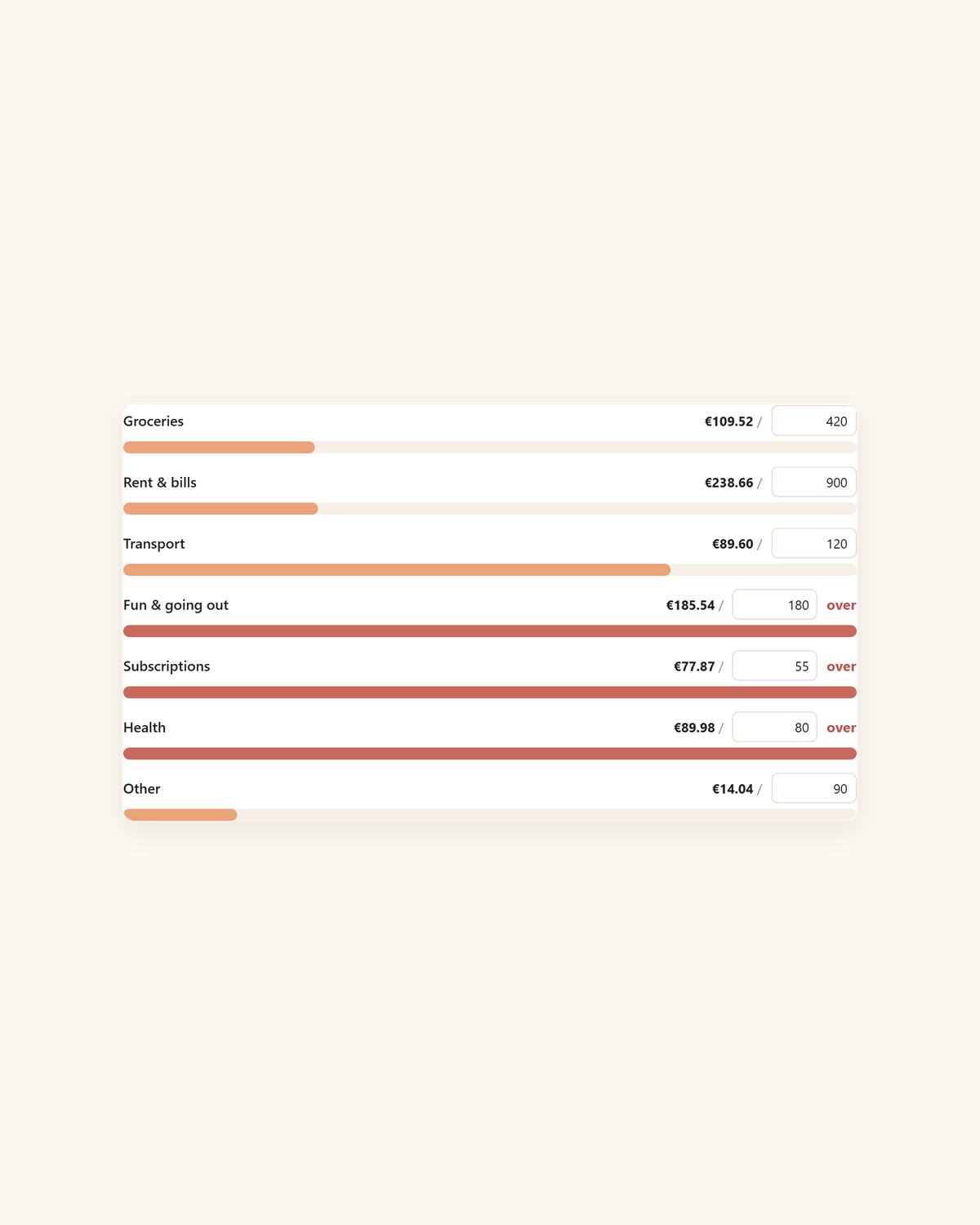
Task: Edit the Health budget input of 80
Action: point(774,728)
